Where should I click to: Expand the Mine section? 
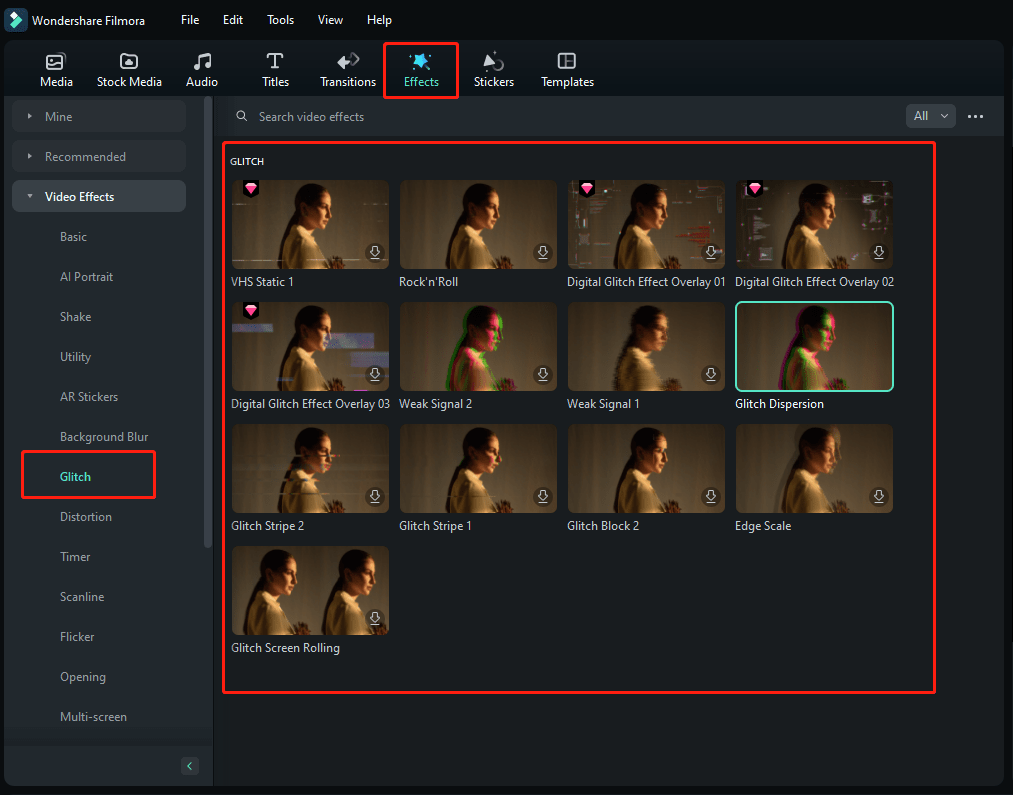(97, 115)
